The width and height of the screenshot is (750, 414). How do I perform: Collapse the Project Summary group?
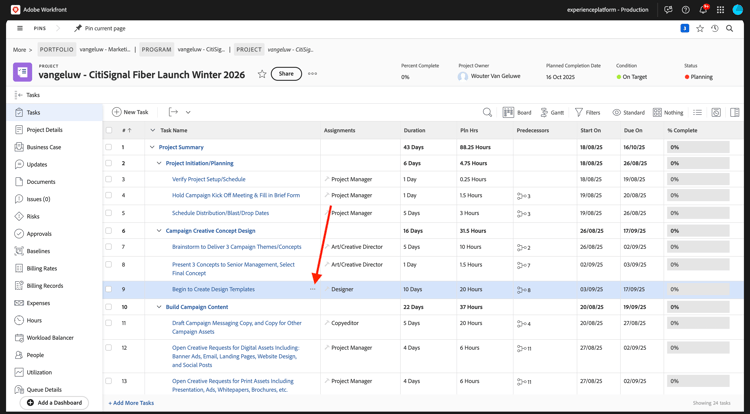coord(153,147)
